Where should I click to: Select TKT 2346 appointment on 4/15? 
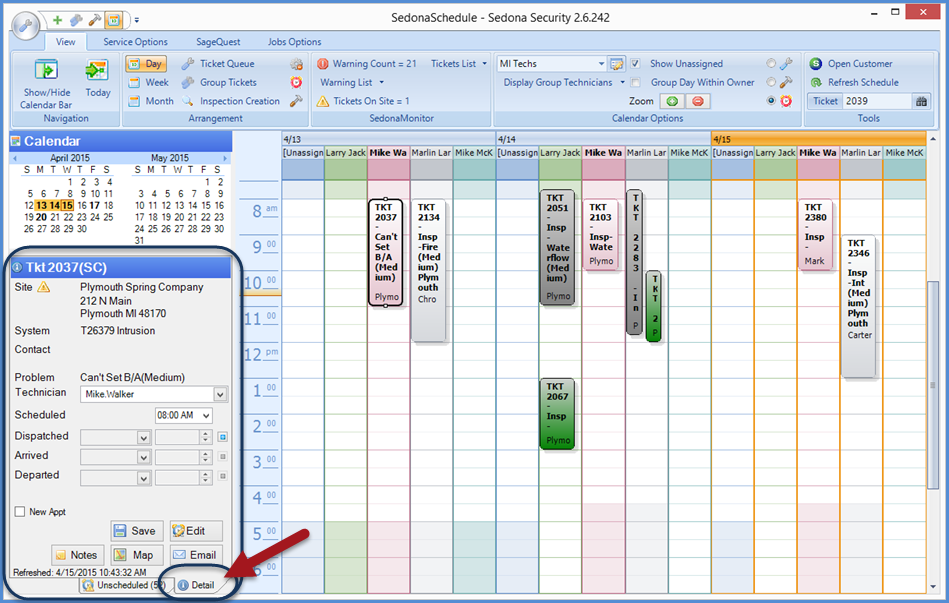click(x=858, y=307)
